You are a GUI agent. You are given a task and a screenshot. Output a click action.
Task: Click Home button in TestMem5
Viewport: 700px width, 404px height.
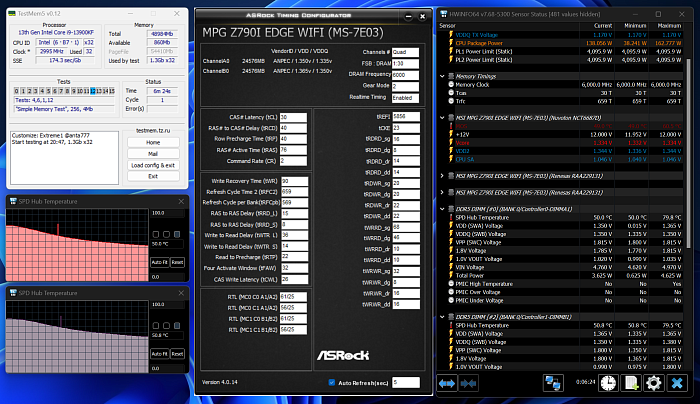click(x=153, y=142)
